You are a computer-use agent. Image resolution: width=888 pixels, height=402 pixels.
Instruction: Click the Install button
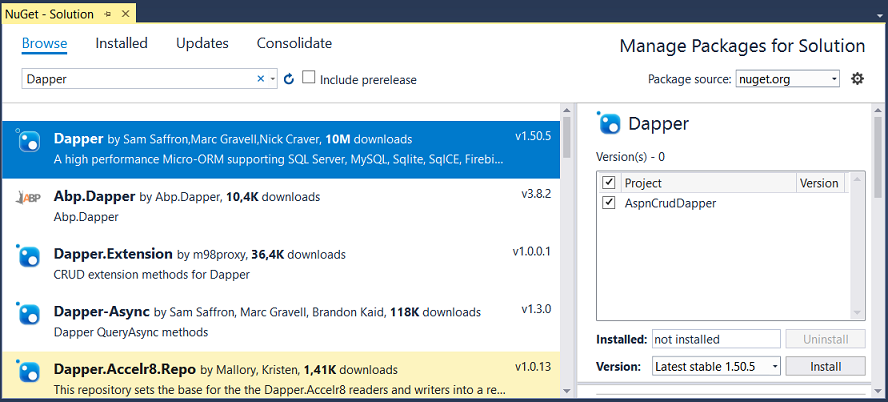coord(825,366)
